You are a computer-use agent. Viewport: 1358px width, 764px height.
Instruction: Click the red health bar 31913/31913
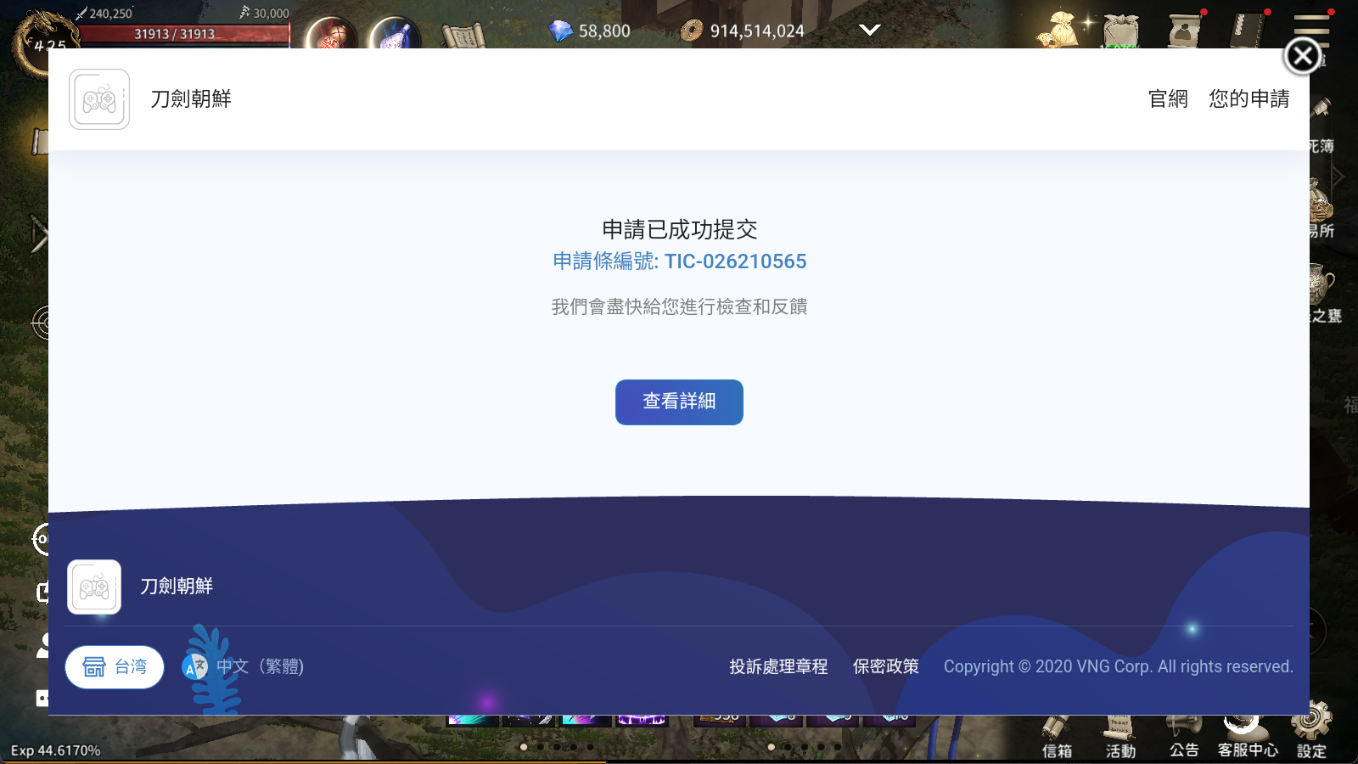point(175,34)
